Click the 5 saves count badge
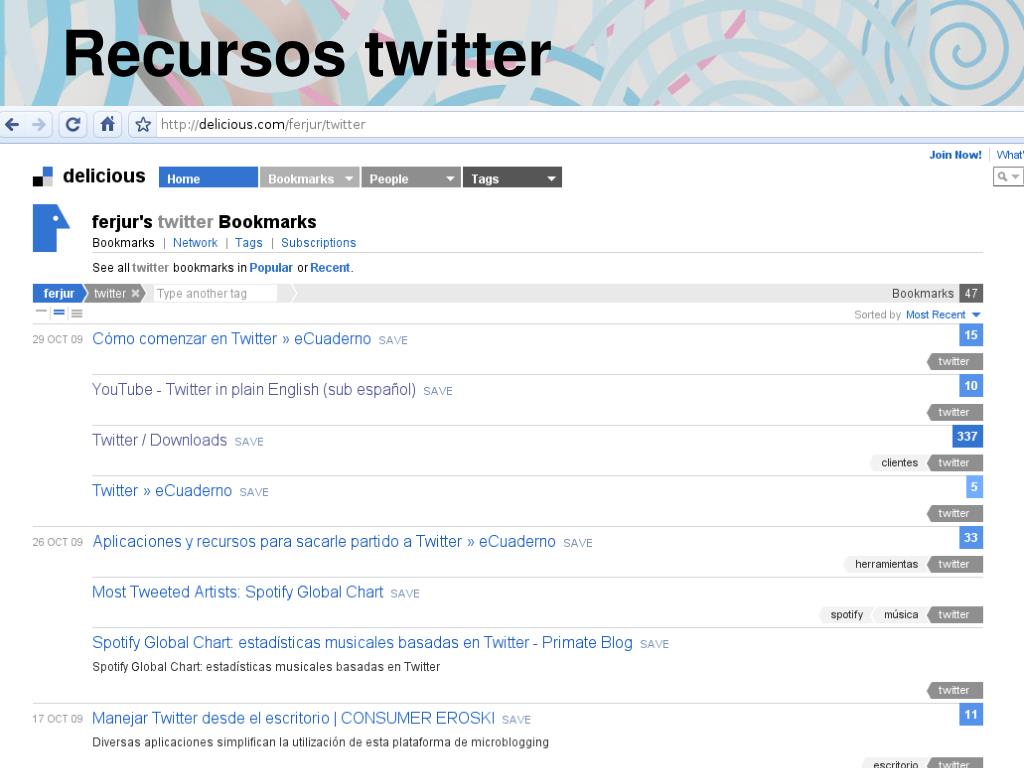Image resolution: width=1024 pixels, height=768 pixels. tap(974, 487)
